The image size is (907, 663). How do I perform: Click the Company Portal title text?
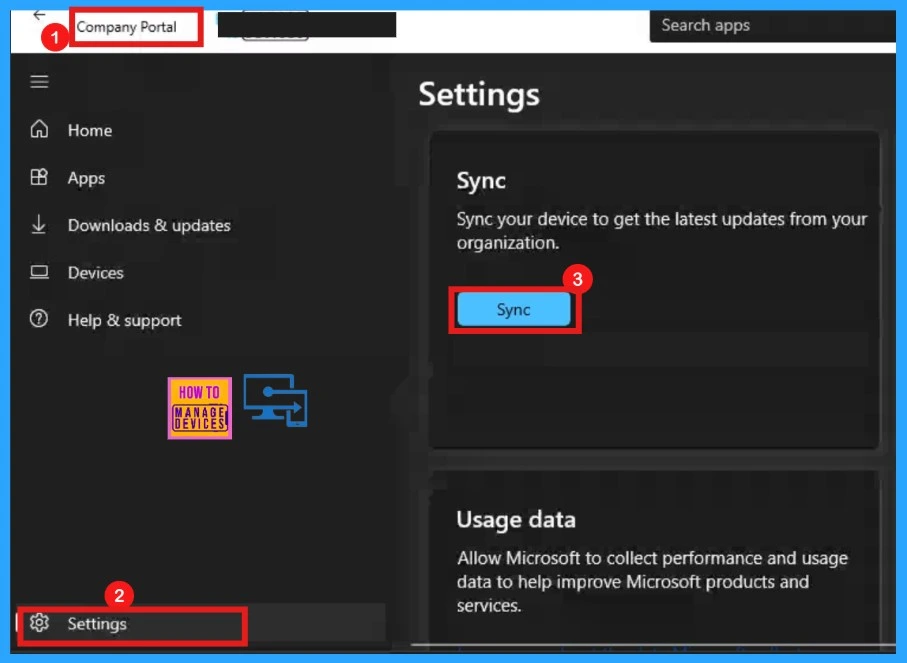(127, 27)
